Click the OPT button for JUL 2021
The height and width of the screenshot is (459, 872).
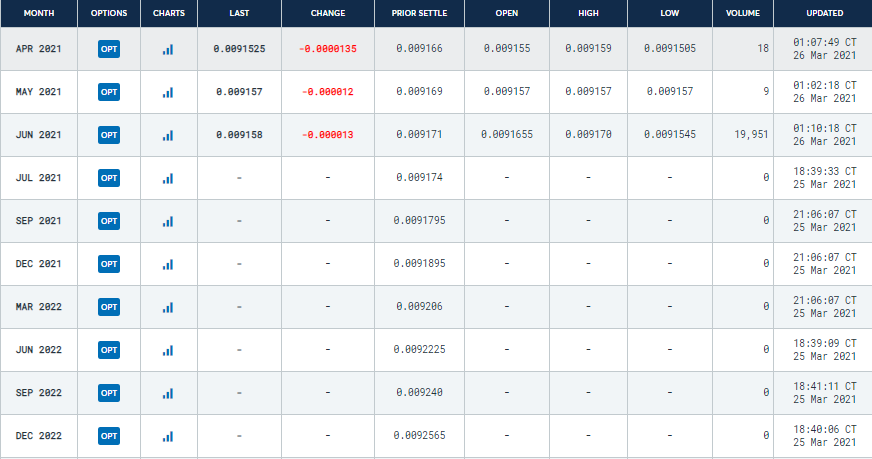point(109,178)
